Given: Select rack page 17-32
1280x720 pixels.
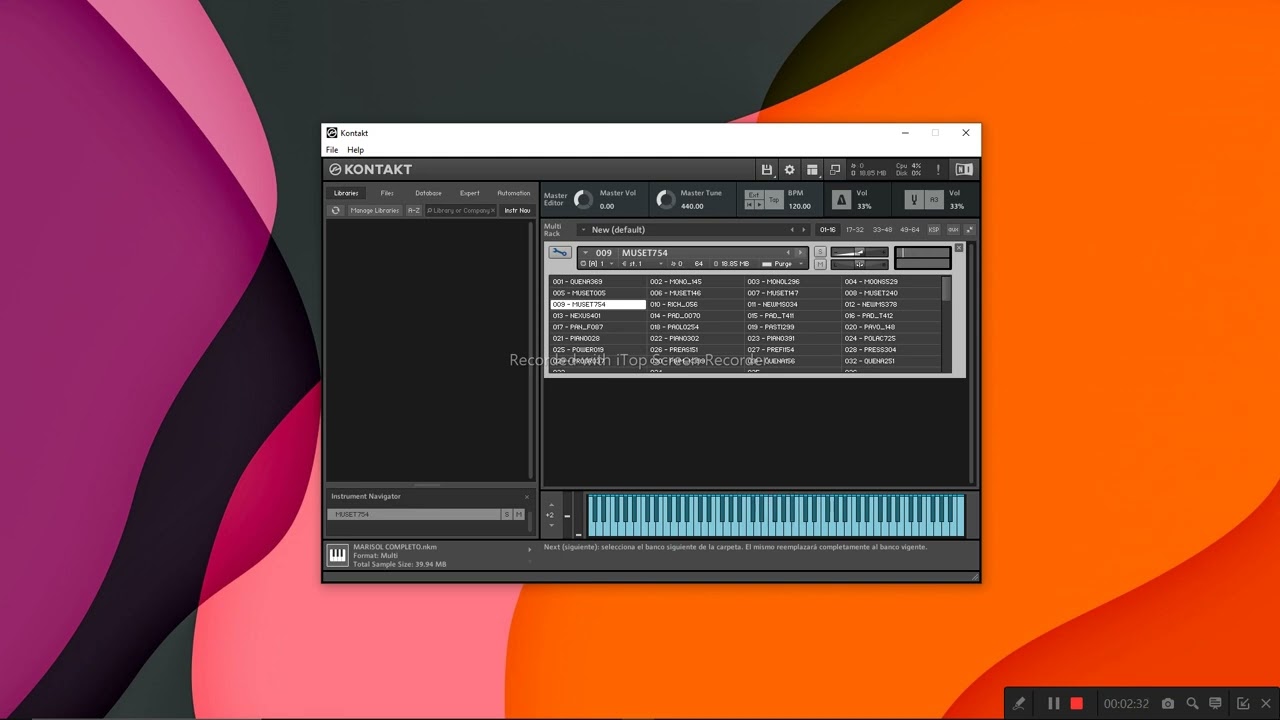Looking at the screenshot, I should coord(855,230).
